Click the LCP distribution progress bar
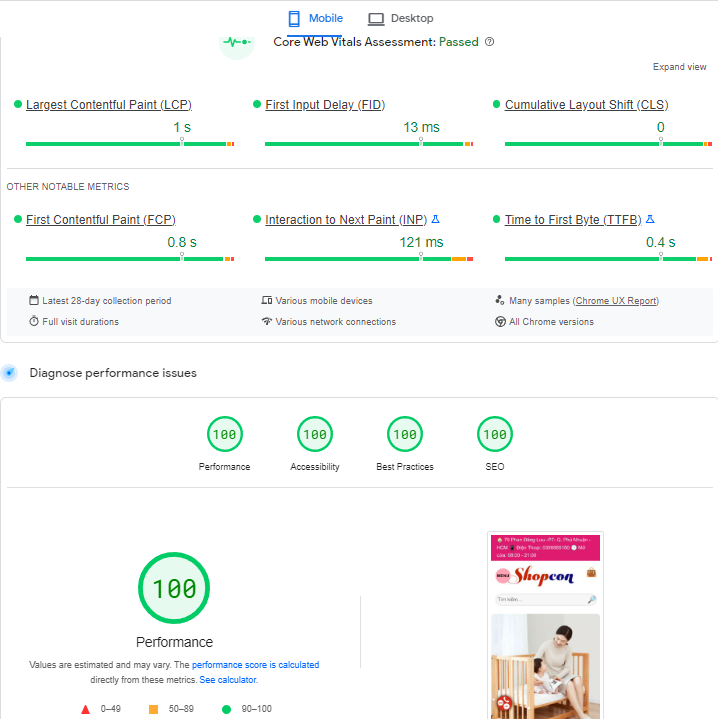This screenshot has height=719, width=718. (x=129, y=144)
